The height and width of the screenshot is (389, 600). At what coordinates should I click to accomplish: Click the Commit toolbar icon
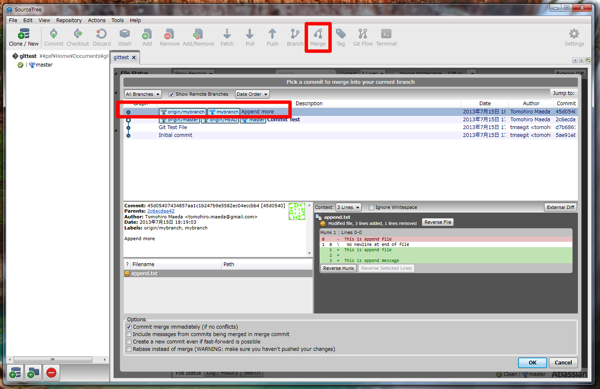click(53, 37)
